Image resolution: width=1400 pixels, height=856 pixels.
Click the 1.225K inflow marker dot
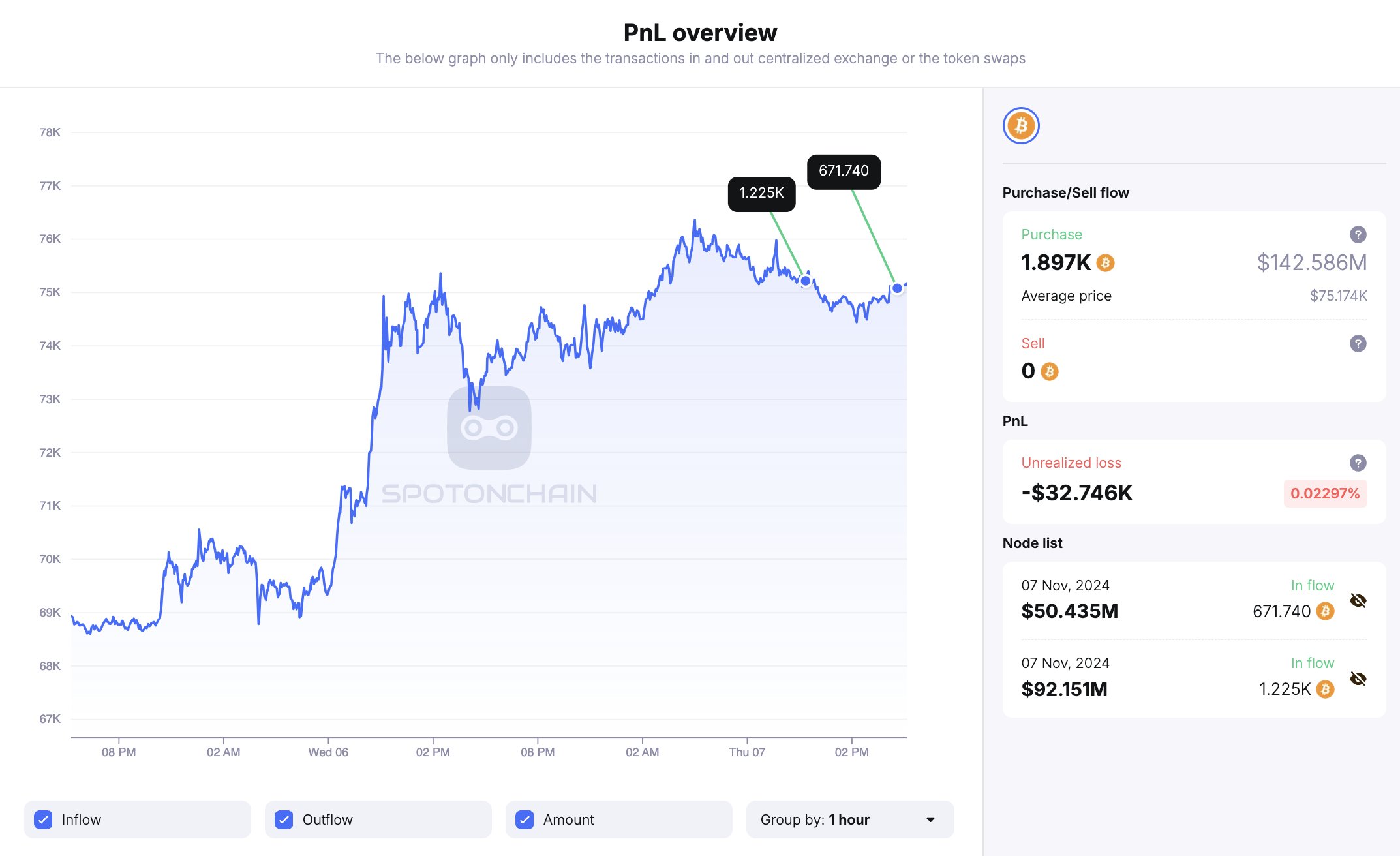point(806,281)
